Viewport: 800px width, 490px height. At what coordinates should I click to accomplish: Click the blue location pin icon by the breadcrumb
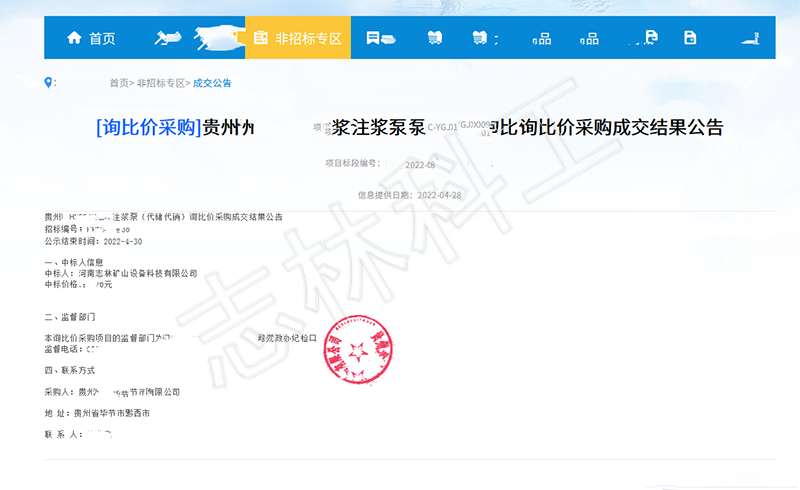coord(48,82)
